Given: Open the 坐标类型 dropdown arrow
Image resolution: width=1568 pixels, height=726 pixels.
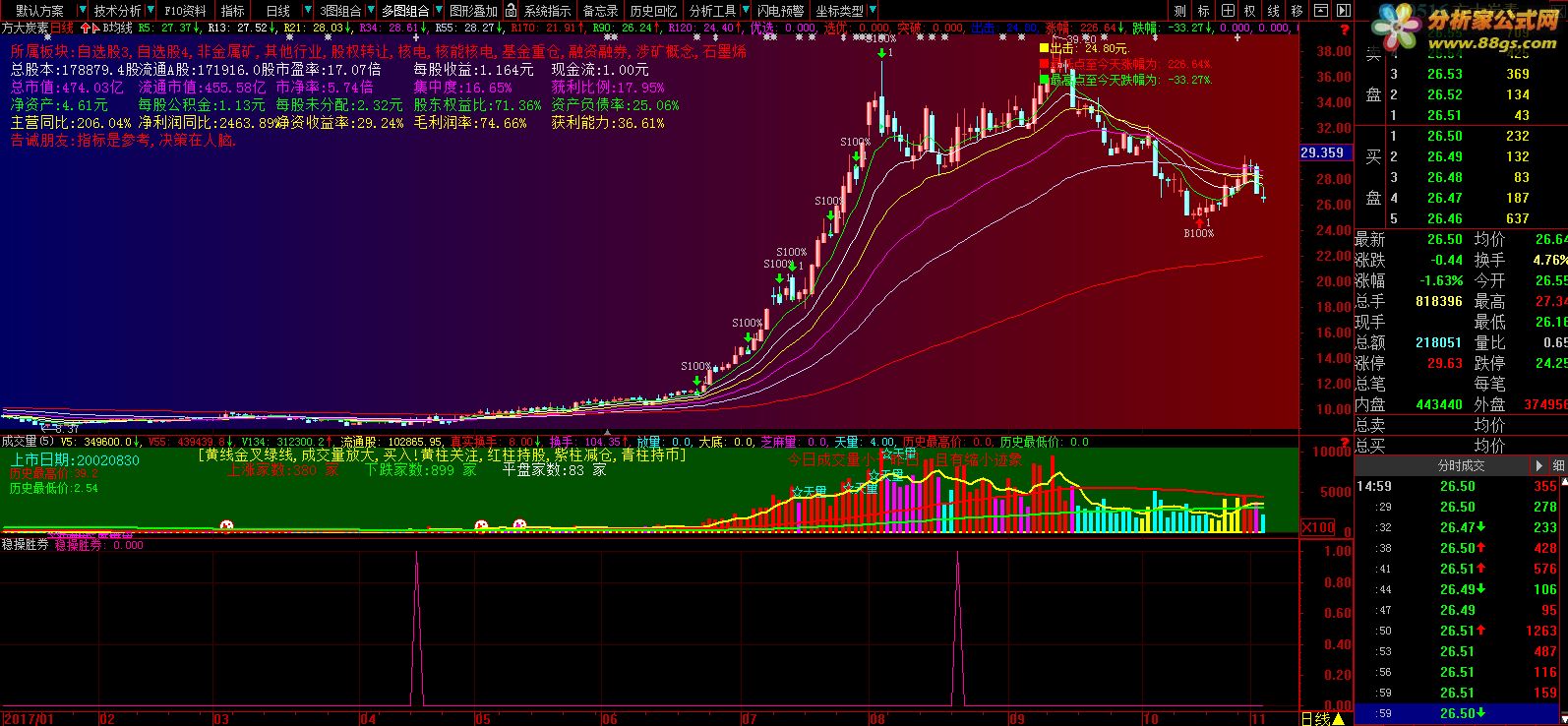Looking at the screenshot, I should click(x=871, y=11).
